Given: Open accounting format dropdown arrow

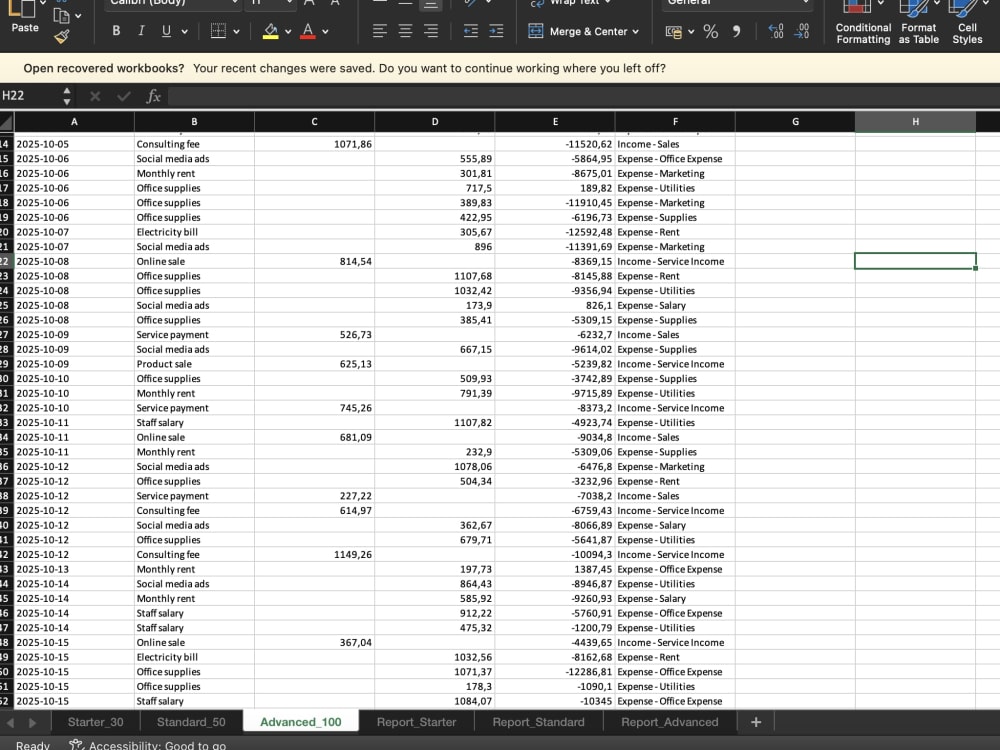Looking at the screenshot, I should (691, 31).
